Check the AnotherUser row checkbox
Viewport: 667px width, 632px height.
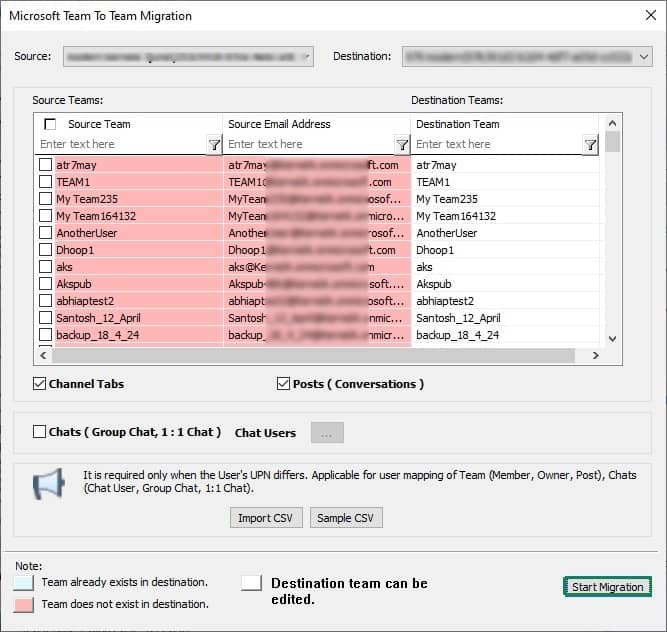click(46, 233)
